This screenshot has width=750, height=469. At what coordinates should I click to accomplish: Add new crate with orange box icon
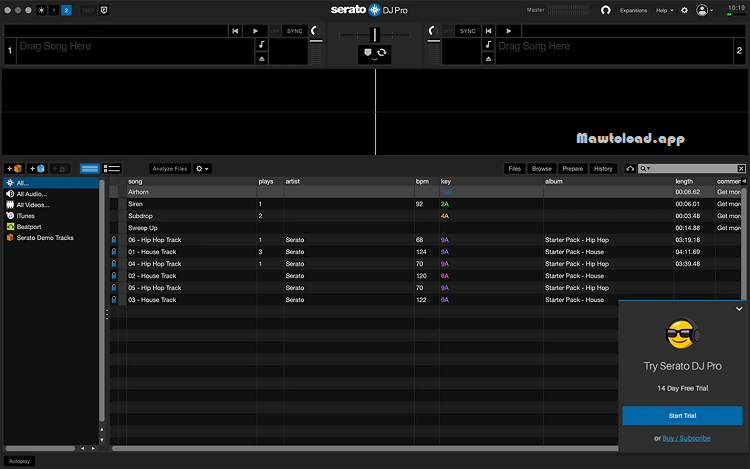pyautogui.click(x=14, y=168)
